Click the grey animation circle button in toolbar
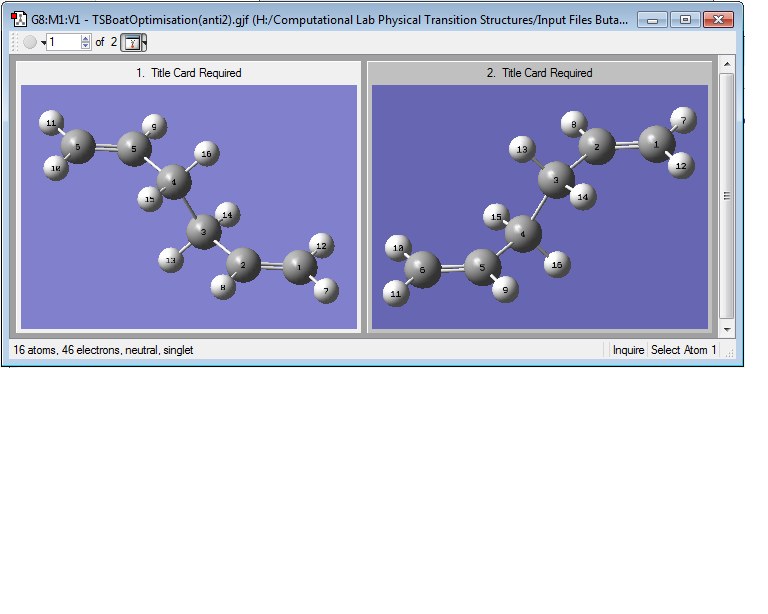Viewport: 768px width, 614px height. coord(30,43)
